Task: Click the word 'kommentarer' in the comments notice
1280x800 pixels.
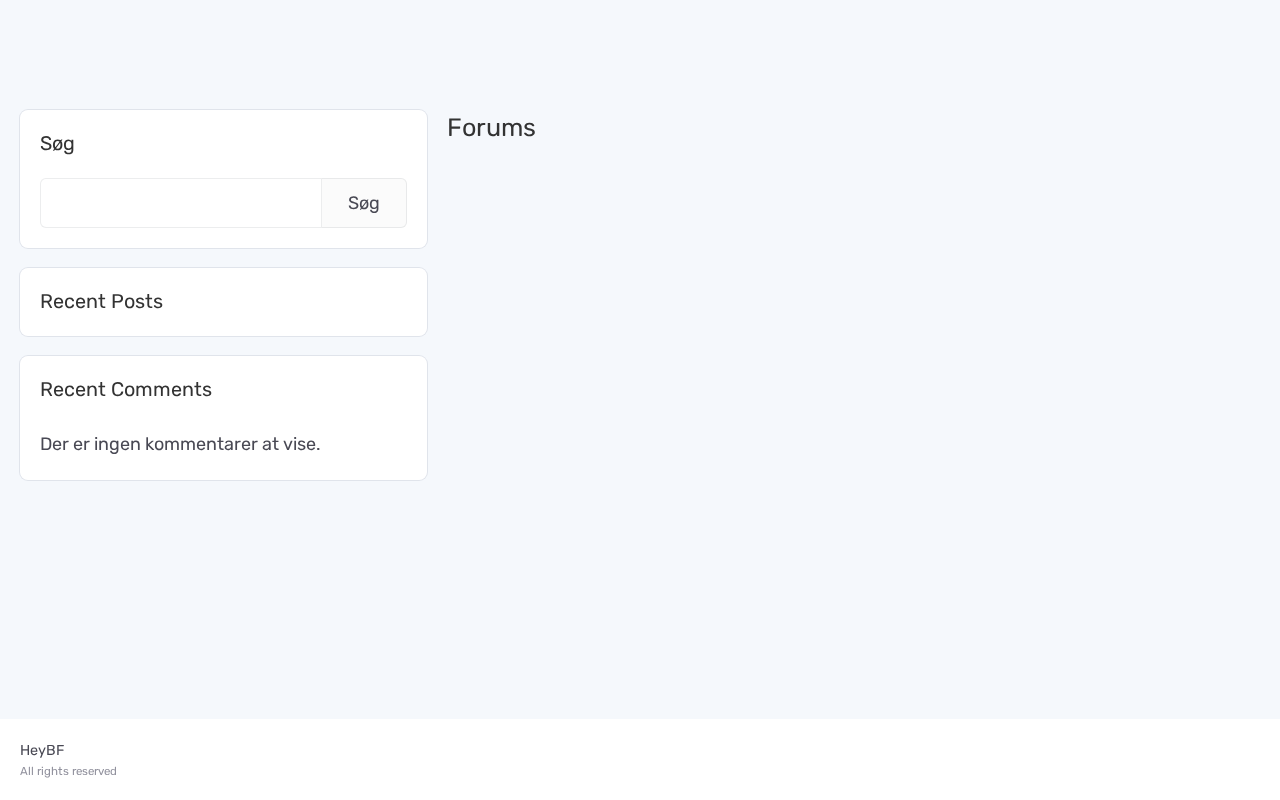Action: (201, 444)
